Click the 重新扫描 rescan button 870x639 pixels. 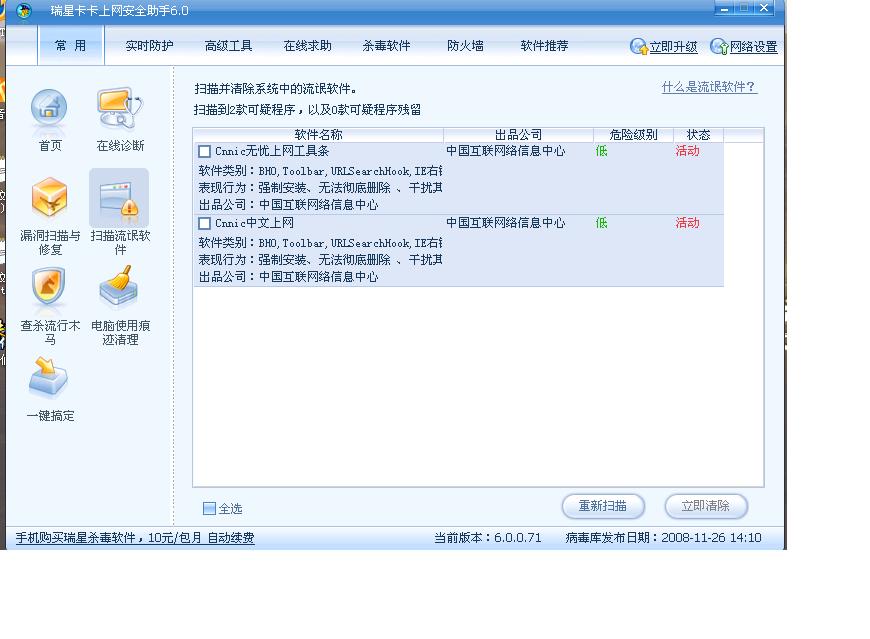pyautogui.click(x=603, y=506)
